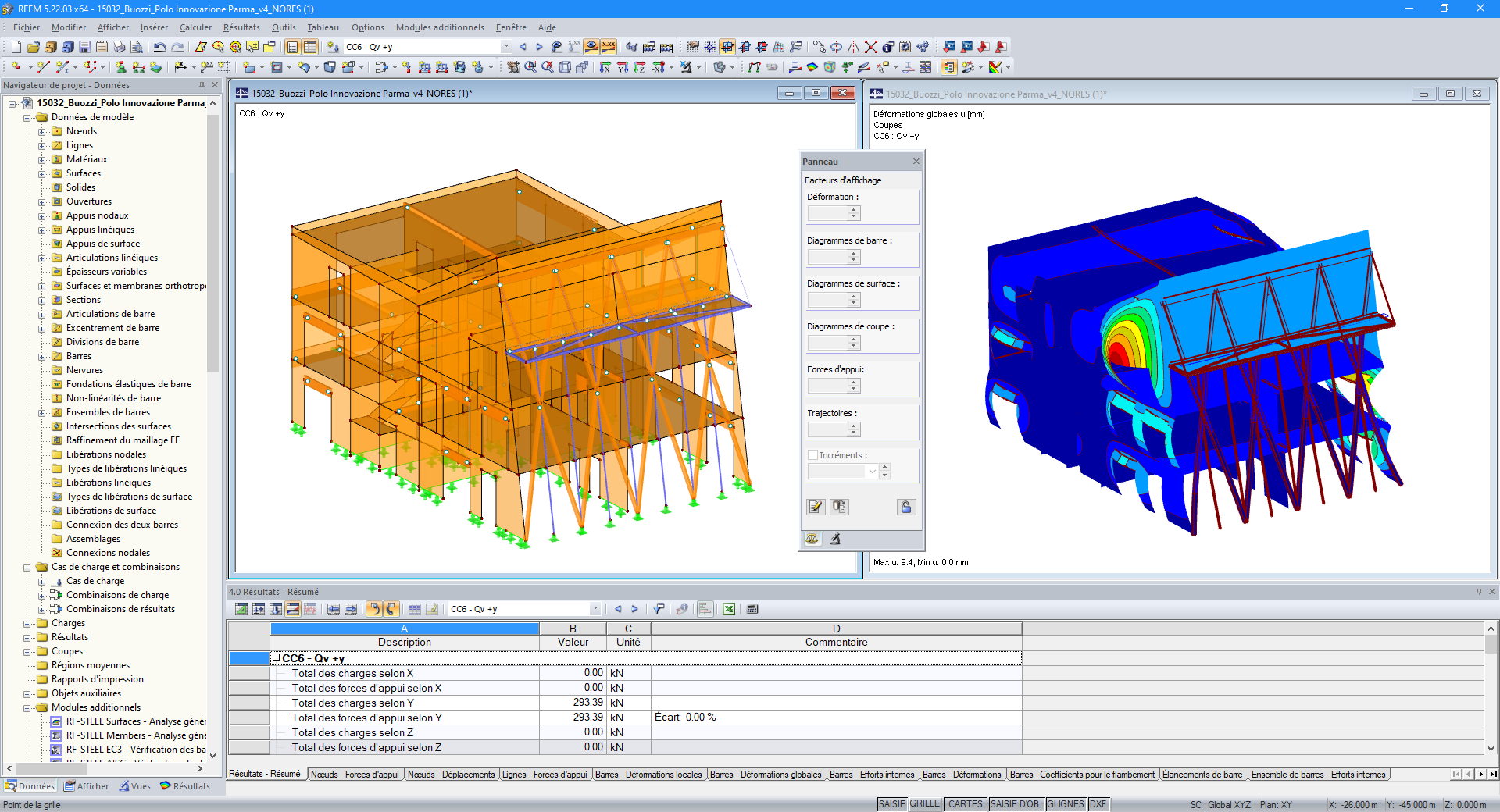
Task: Expand the Nœuds tree node
Action: coord(42,132)
